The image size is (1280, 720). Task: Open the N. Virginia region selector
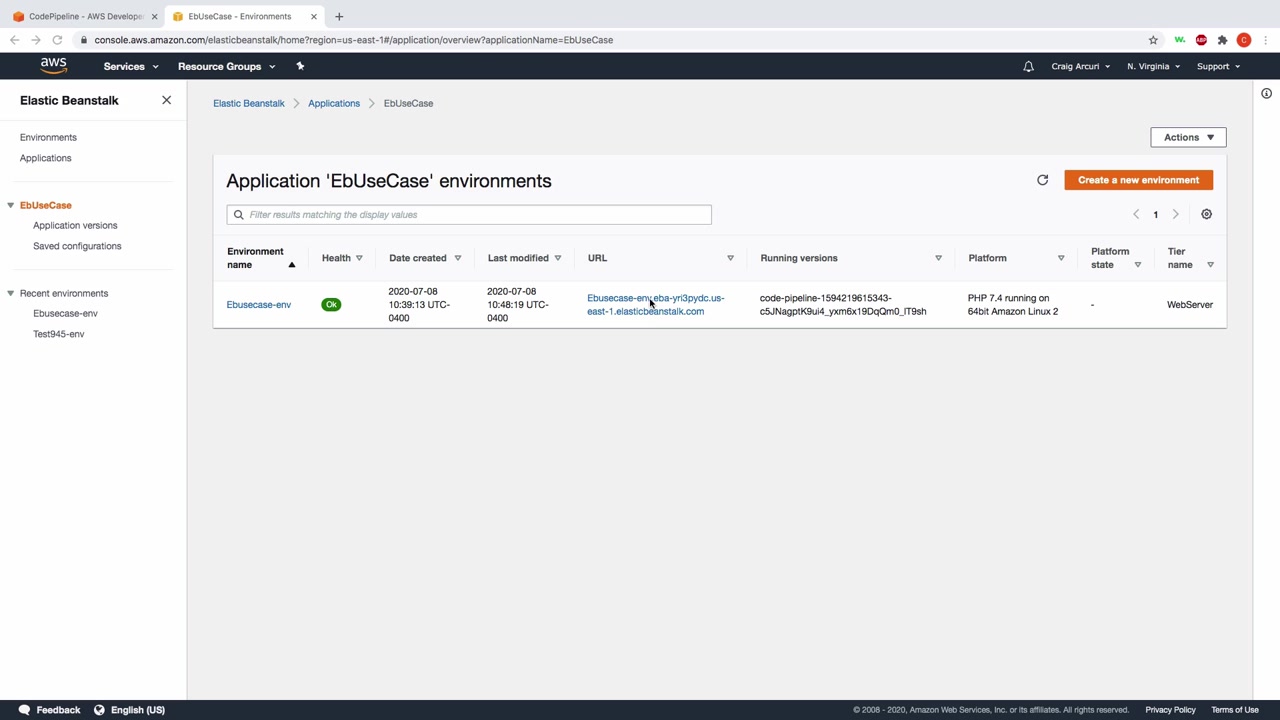(1153, 67)
